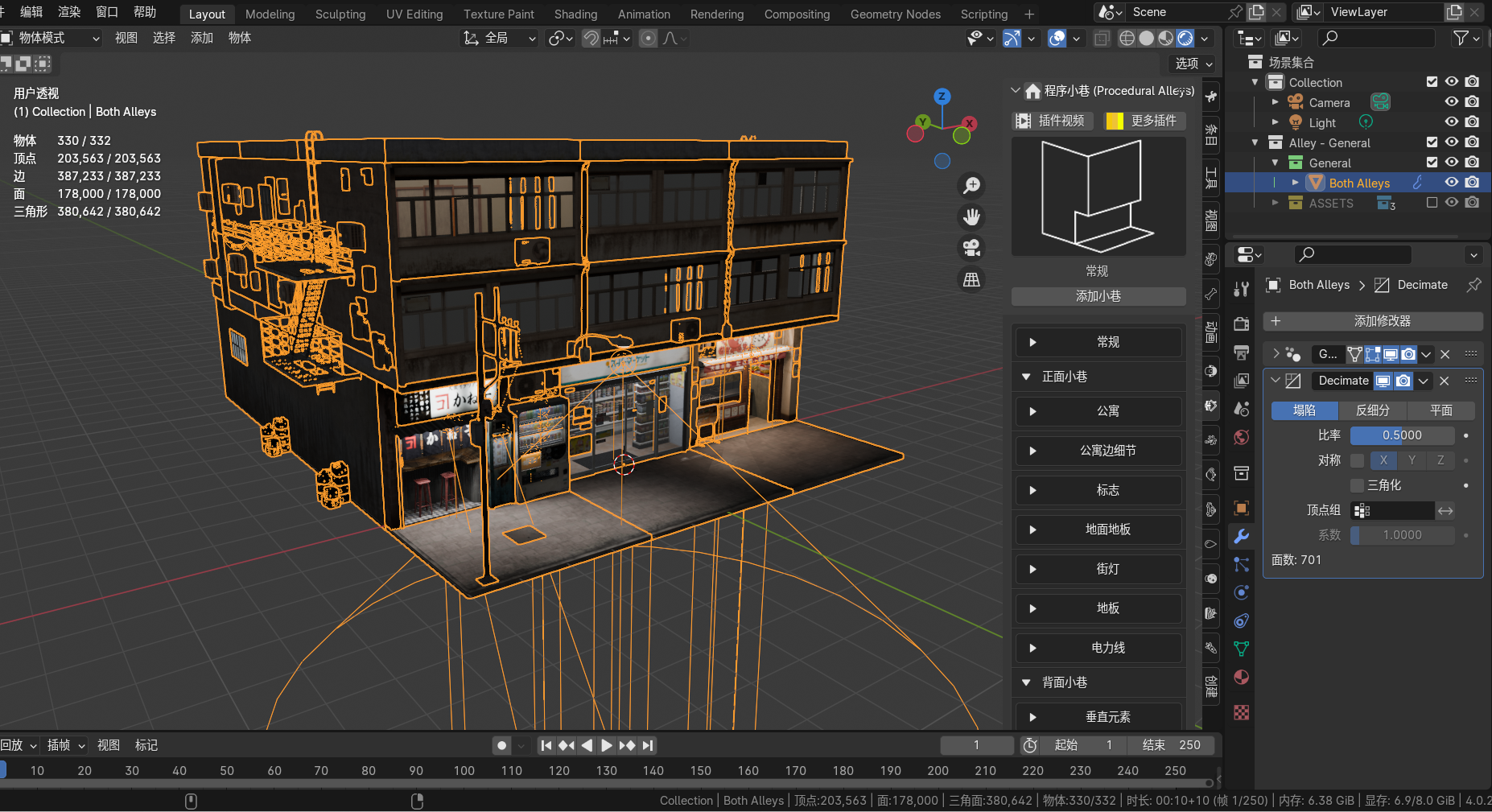The image size is (1492, 812).
Task: Open the Object Data (mesh) properties tab
Action: (1242, 649)
